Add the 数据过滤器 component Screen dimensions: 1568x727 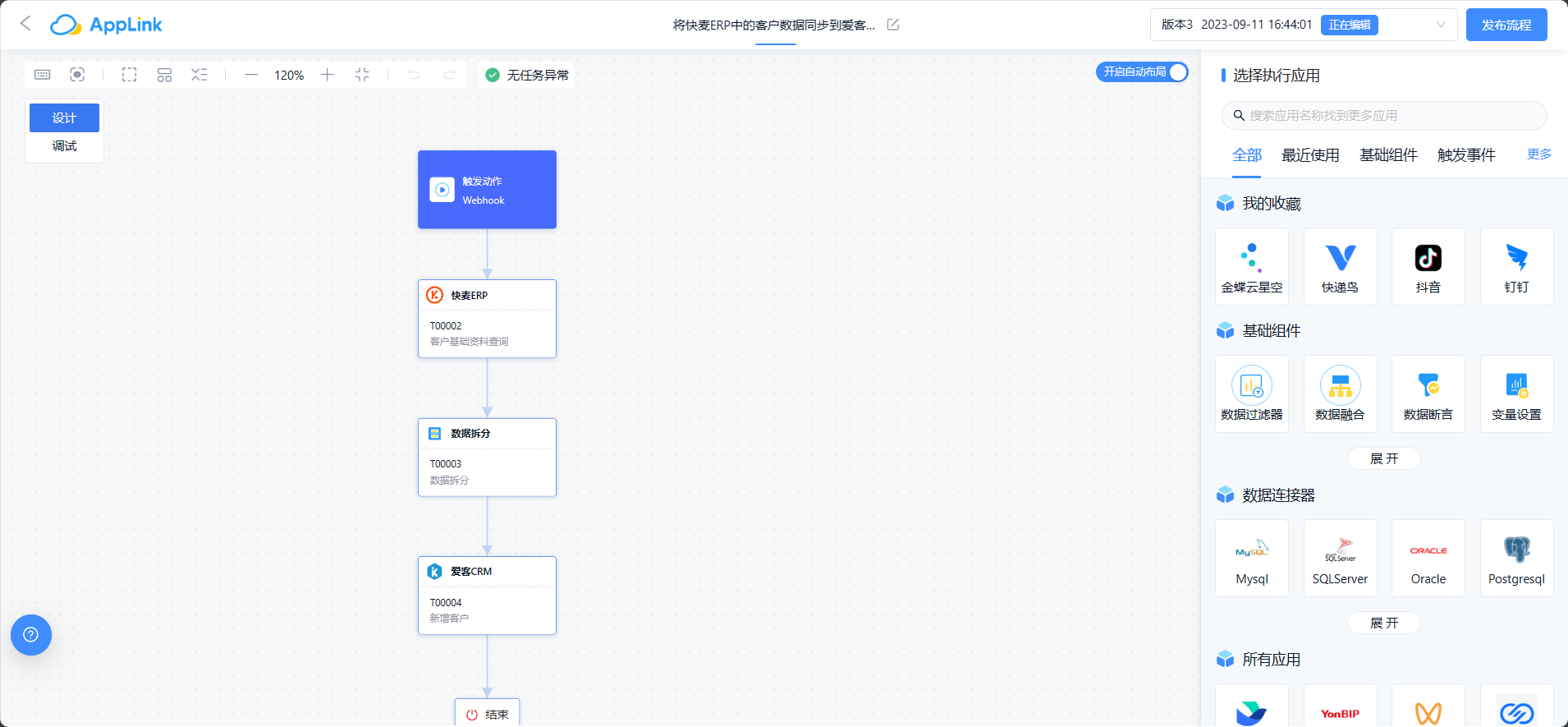[1252, 394]
